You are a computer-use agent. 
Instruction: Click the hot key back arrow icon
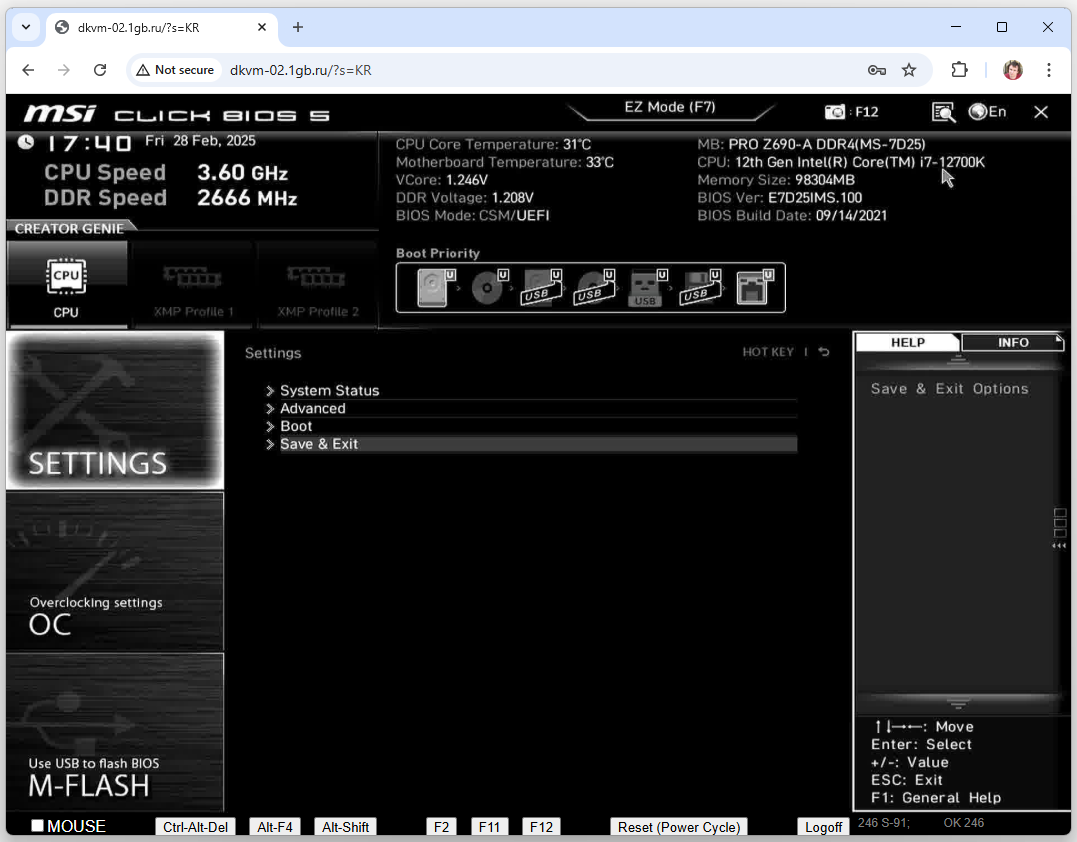(x=824, y=352)
